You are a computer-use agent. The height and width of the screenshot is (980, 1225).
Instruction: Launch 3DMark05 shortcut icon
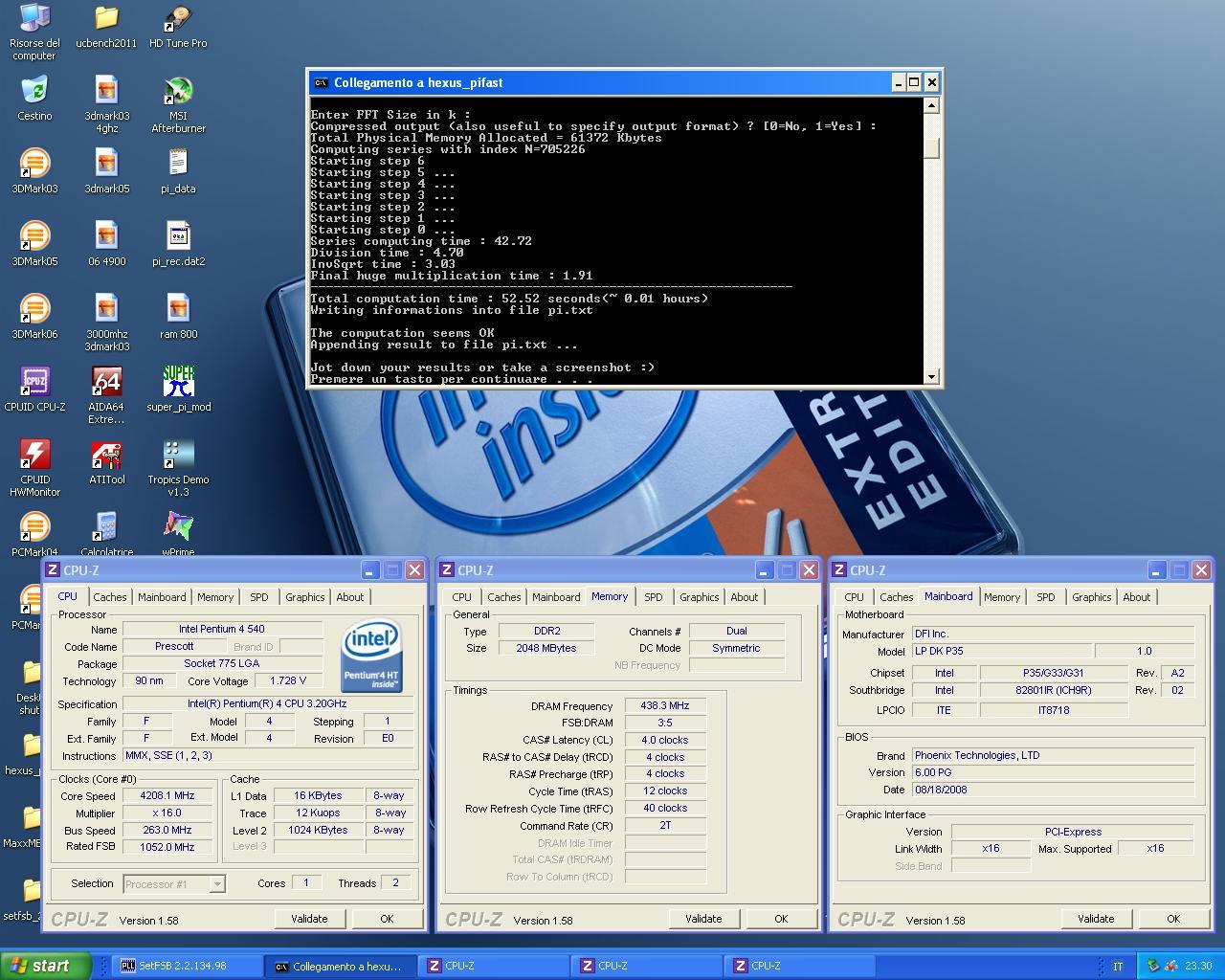click(34, 244)
